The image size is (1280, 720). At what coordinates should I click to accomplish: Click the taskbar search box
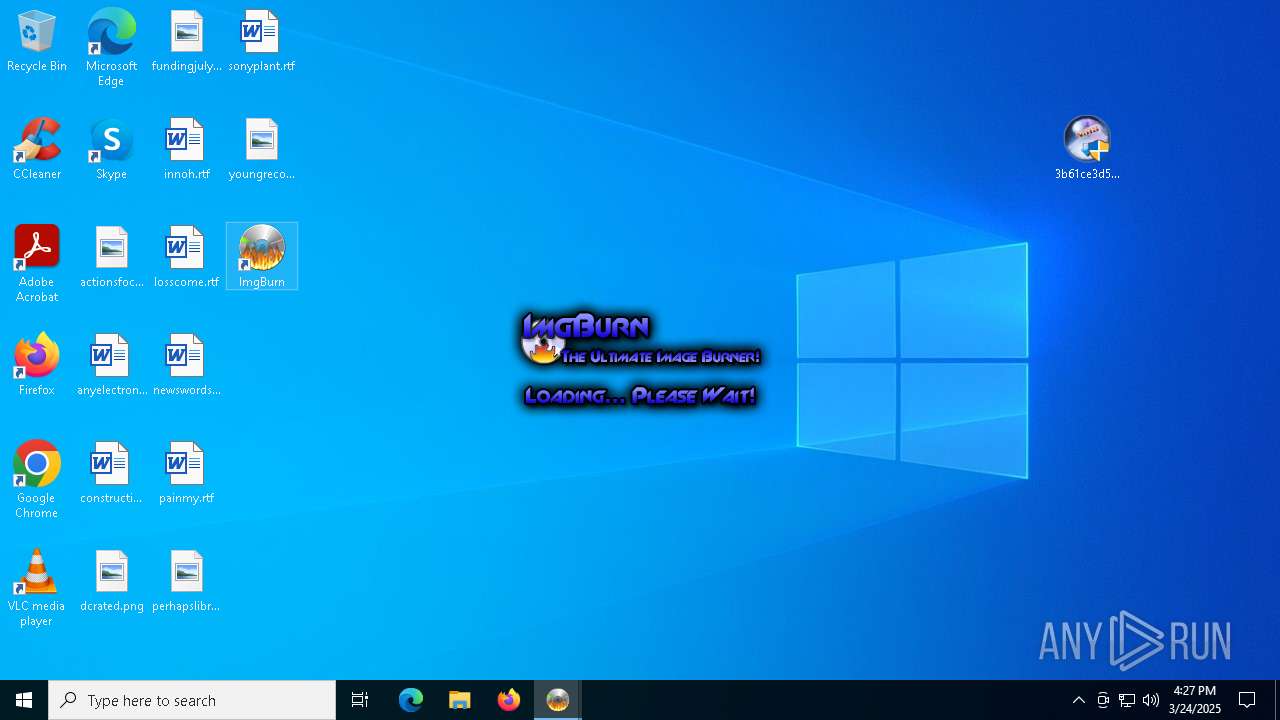192,700
